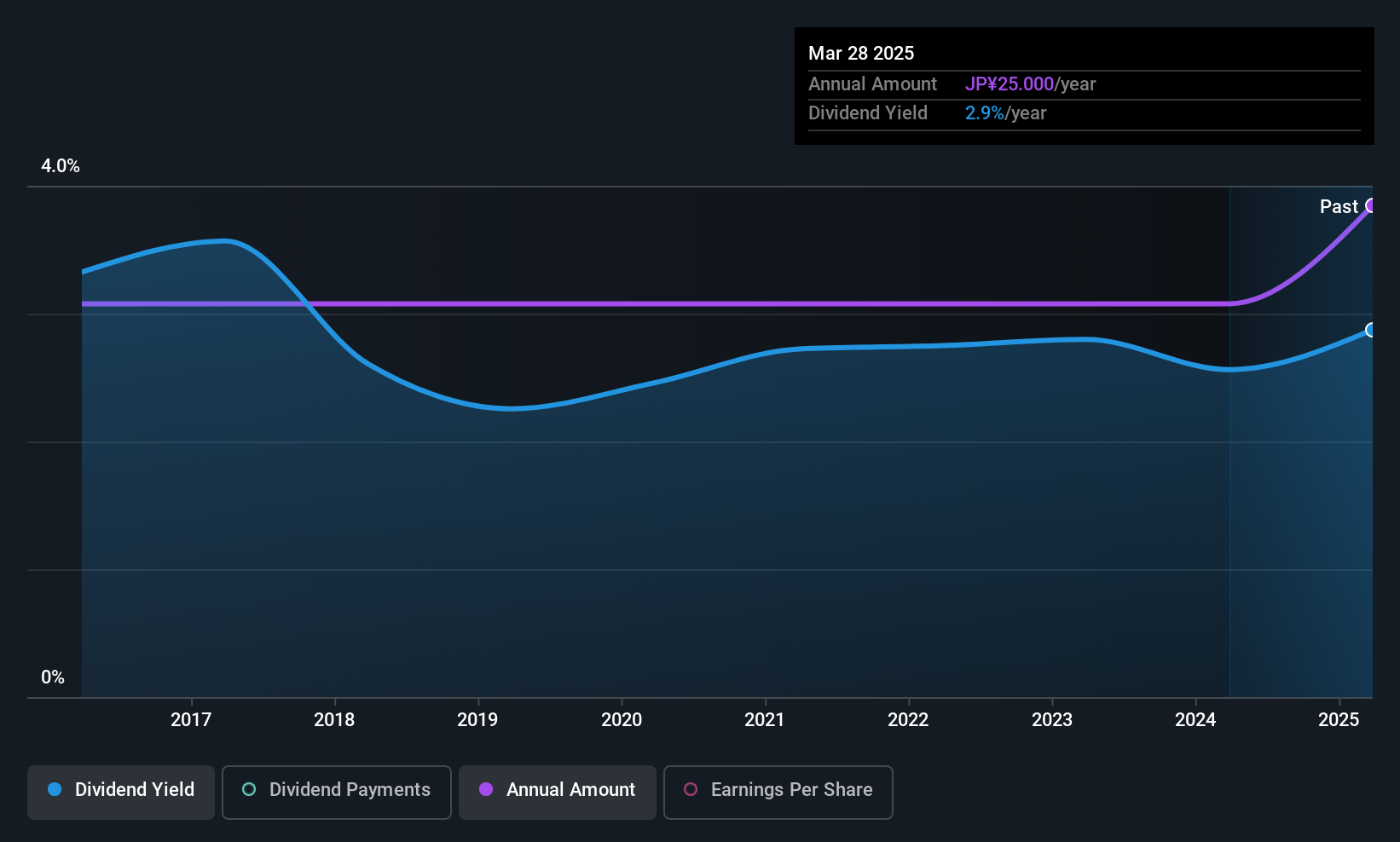Click the pink Earnings Per Share circle icon
The height and width of the screenshot is (842, 1400).
point(691,789)
